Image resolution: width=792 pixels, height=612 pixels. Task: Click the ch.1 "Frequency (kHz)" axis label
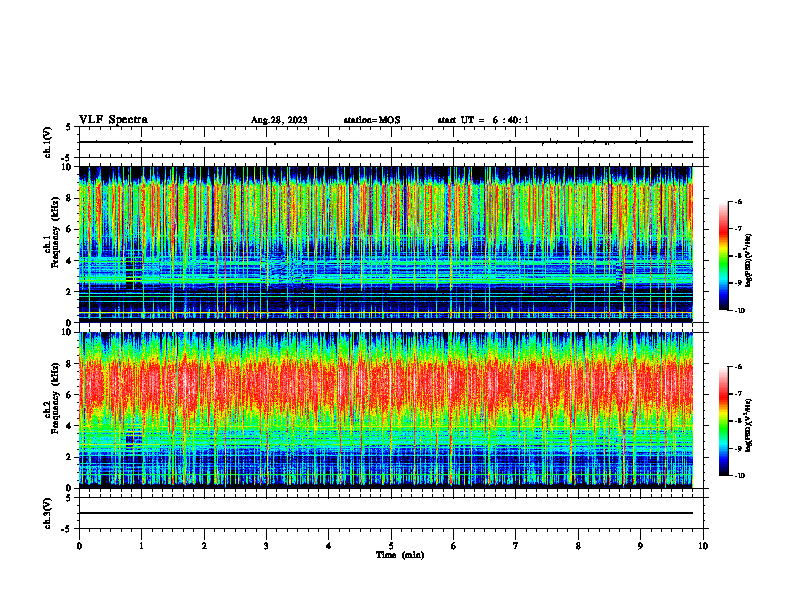pyautogui.click(x=57, y=233)
